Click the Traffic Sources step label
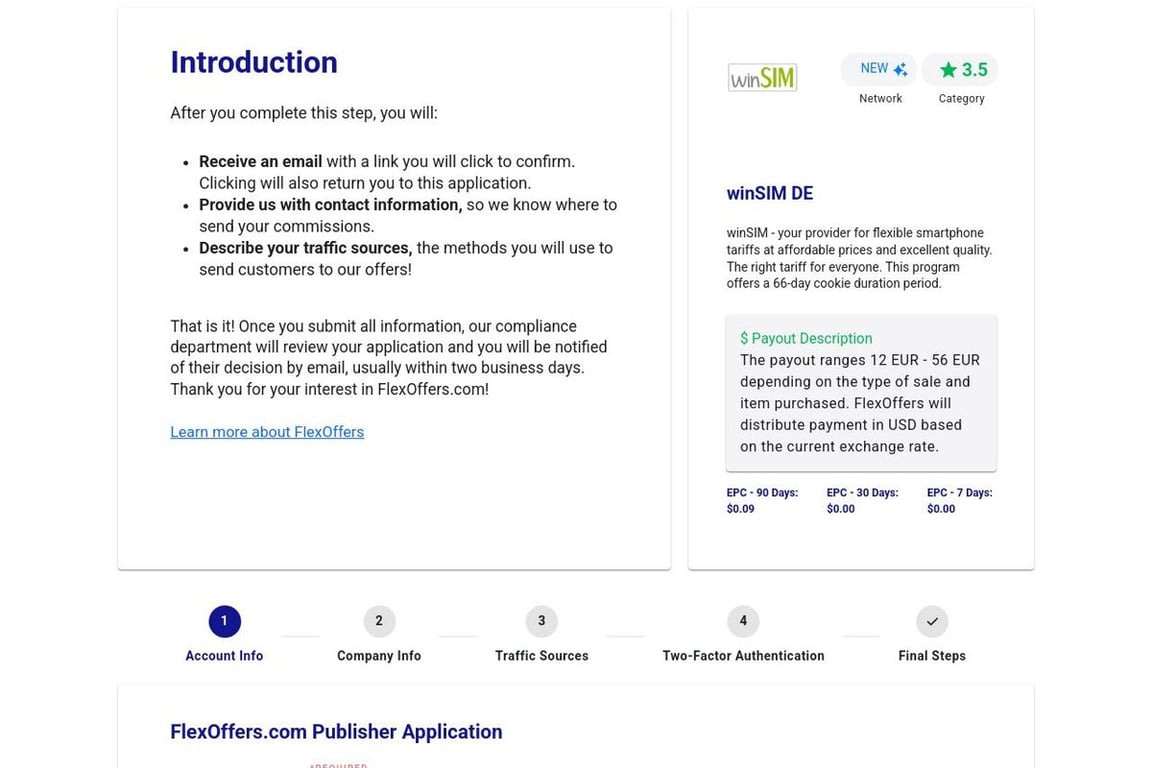 tap(541, 656)
